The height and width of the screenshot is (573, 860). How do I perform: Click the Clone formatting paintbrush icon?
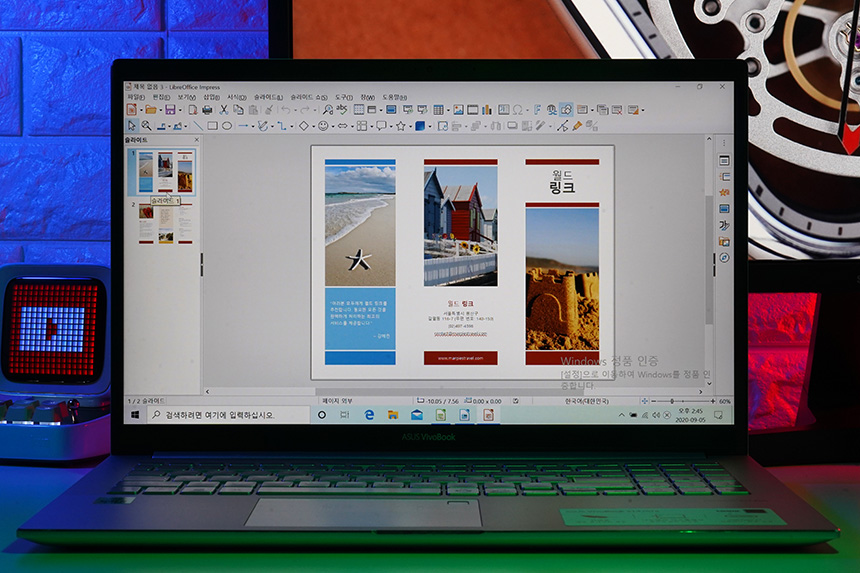[269, 110]
